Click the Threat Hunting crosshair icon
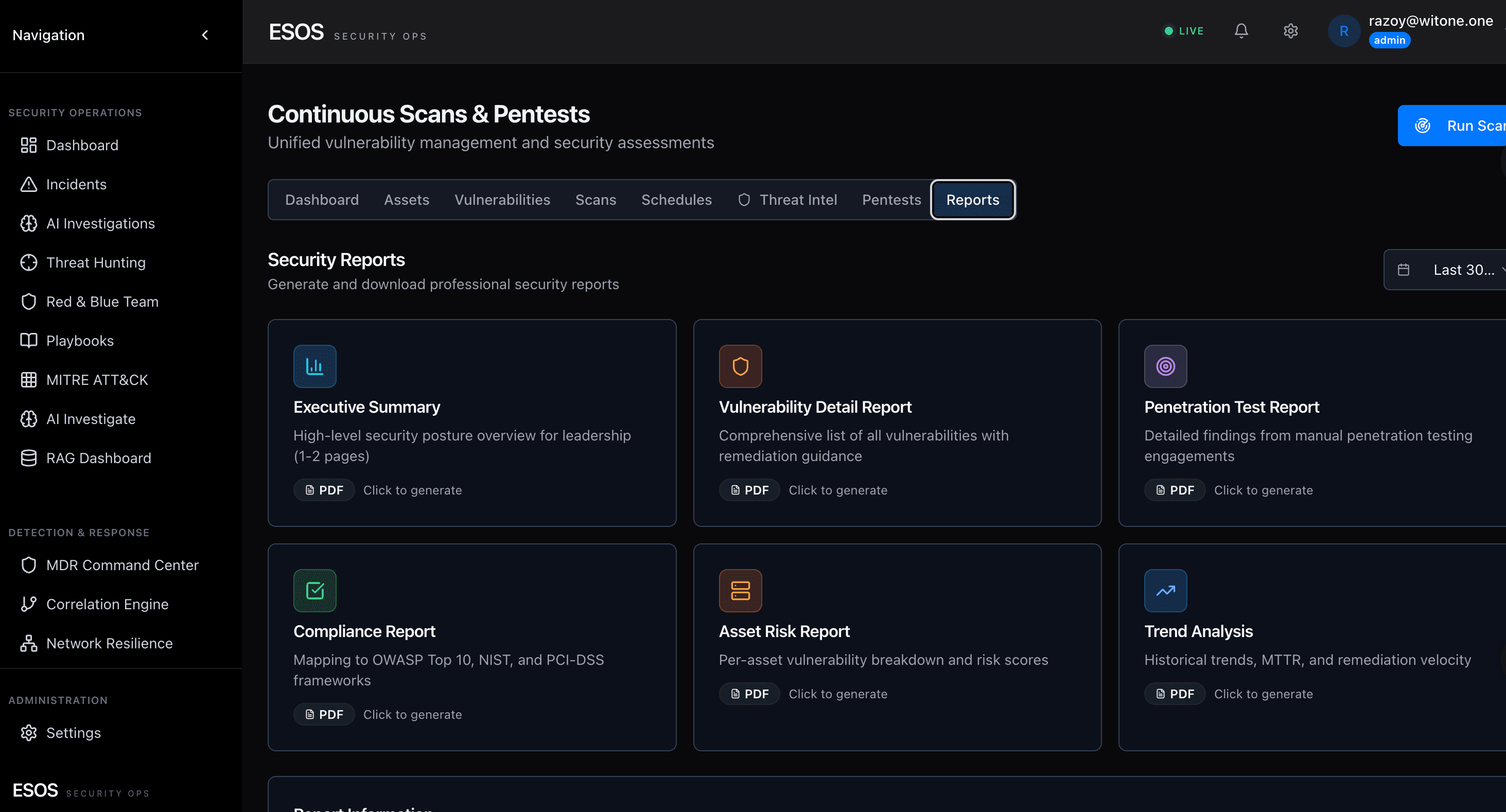The height and width of the screenshot is (812, 1506). [x=29, y=262]
